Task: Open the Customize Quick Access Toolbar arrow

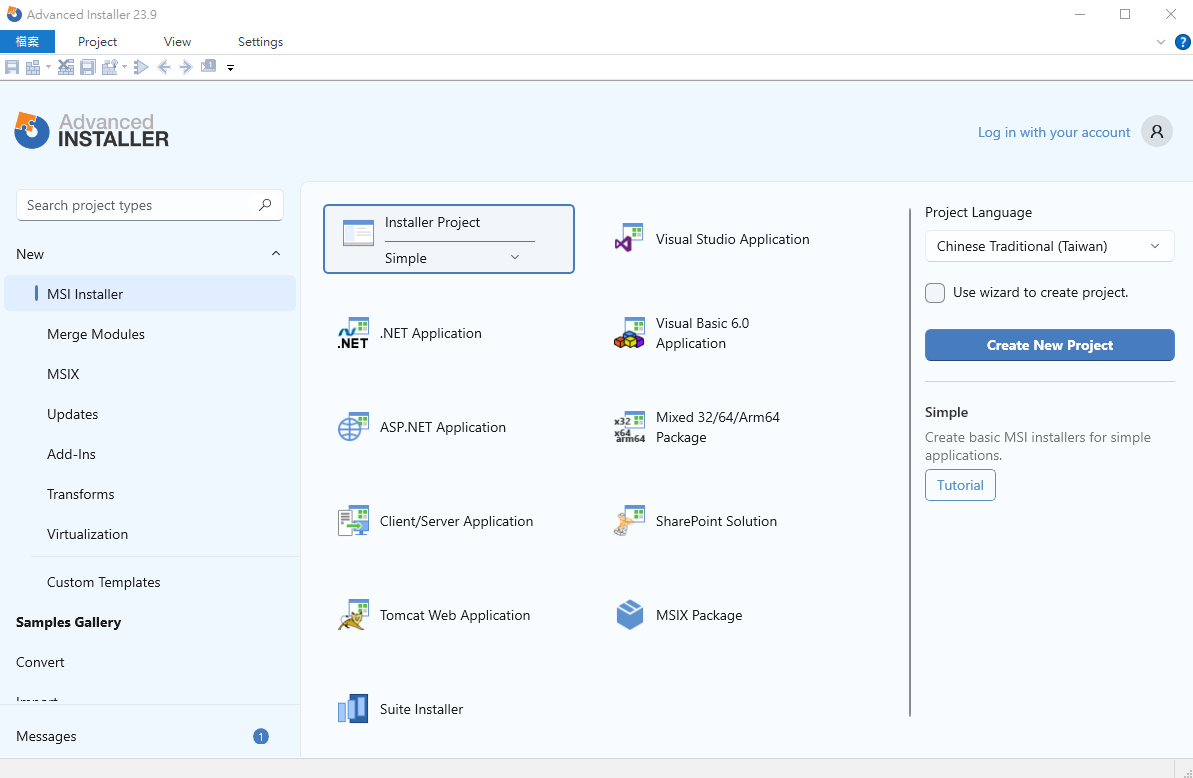Action: coord(231,68)
